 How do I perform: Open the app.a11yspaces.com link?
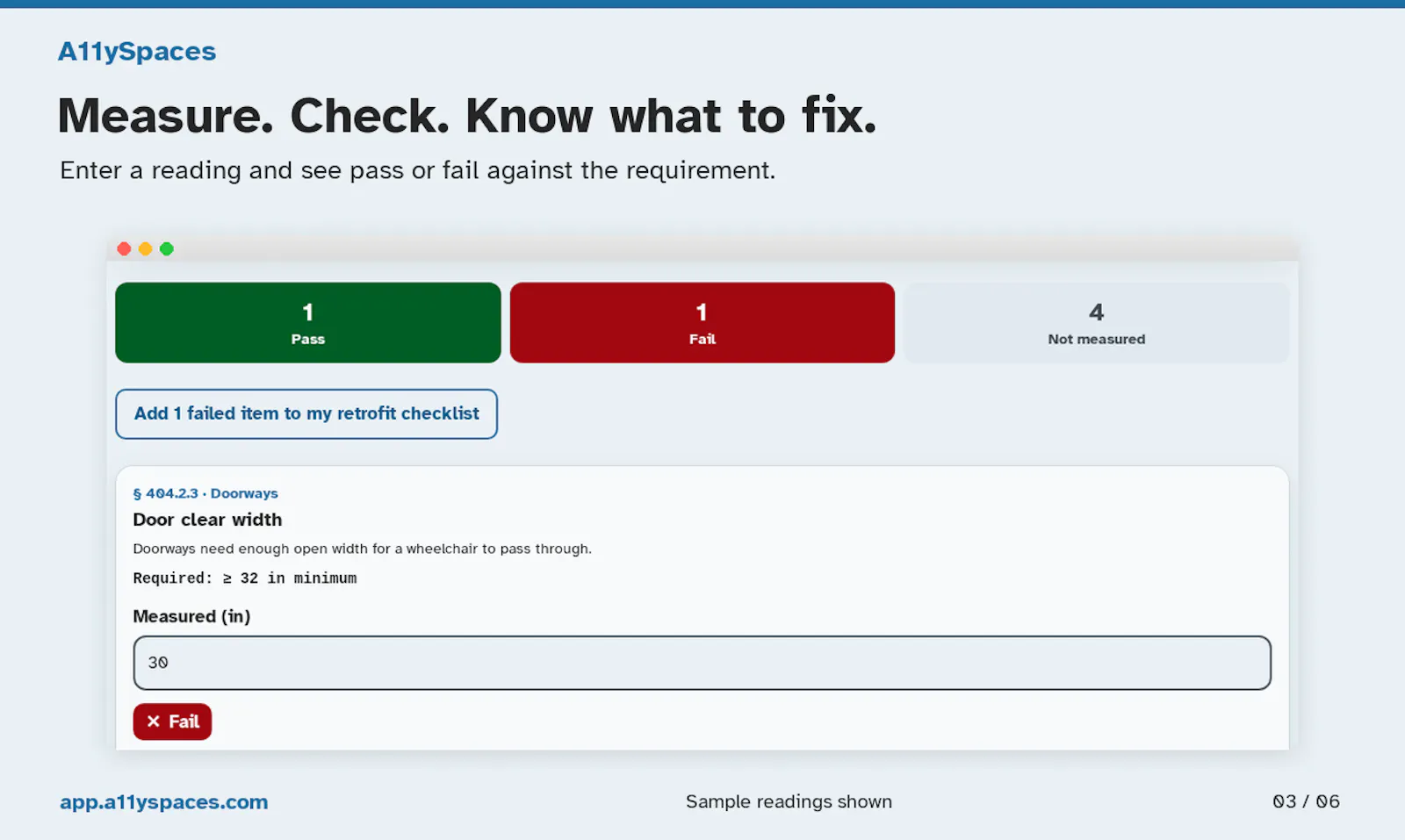point(164,801)
